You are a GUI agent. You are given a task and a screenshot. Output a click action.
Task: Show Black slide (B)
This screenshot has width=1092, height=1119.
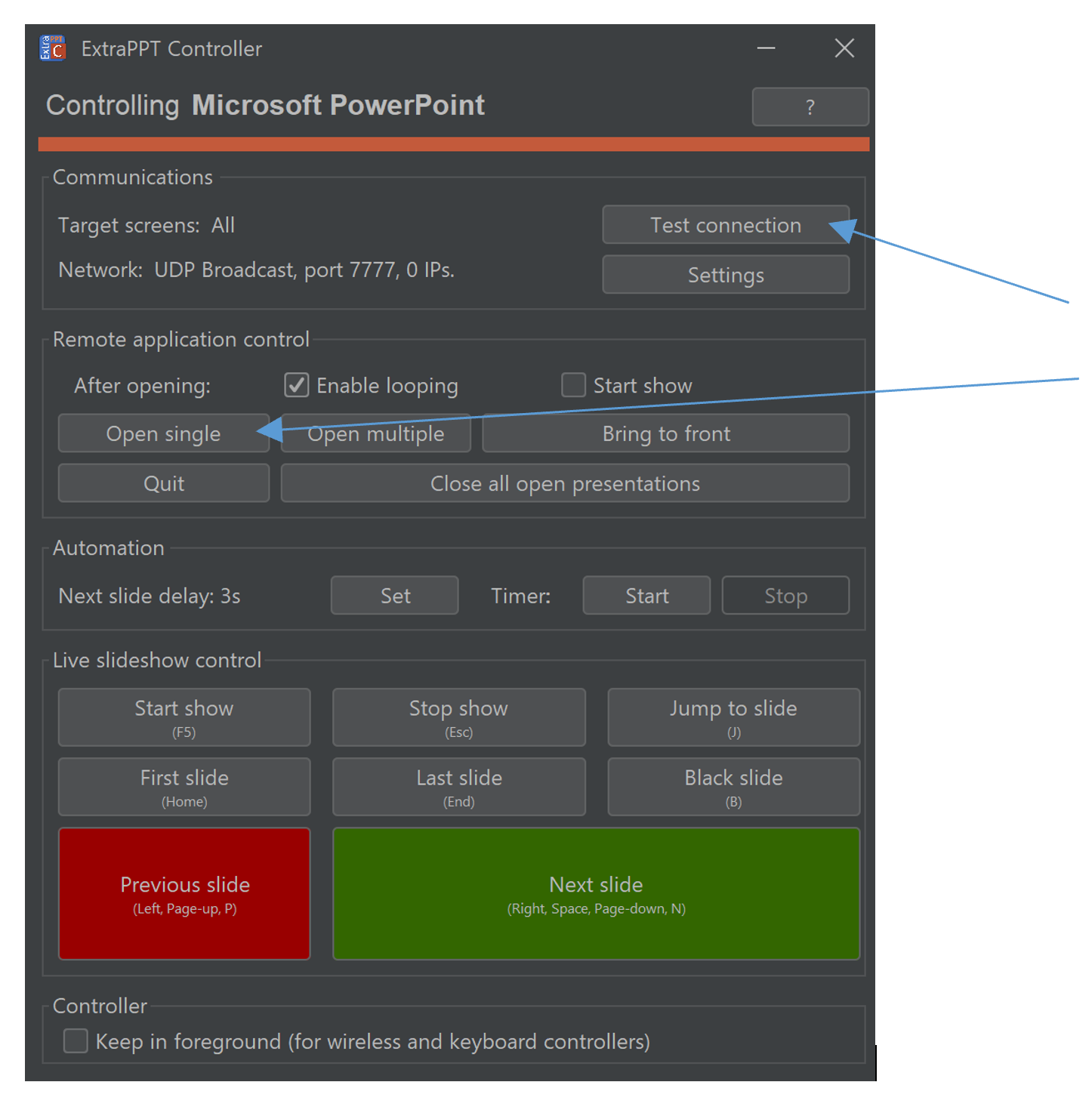click(734, 787)
